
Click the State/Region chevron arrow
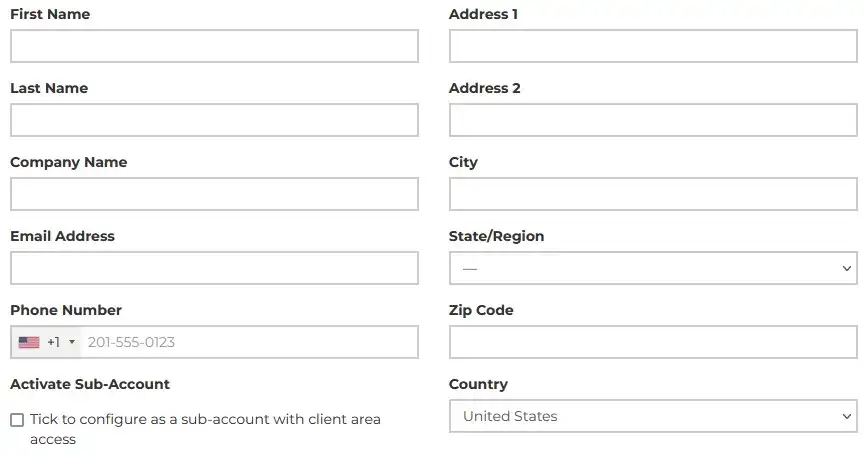847,268
